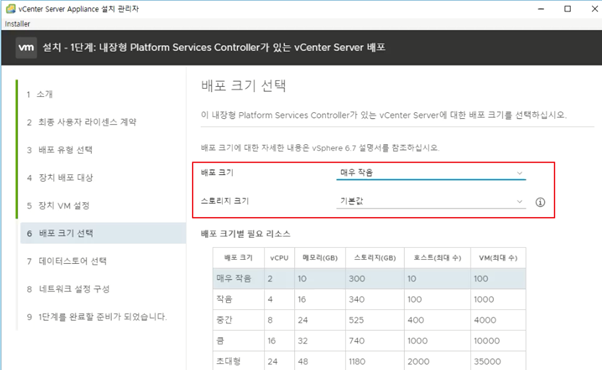Minimize the installer window
The image size is (602, 370).
(x=541, y=9)
